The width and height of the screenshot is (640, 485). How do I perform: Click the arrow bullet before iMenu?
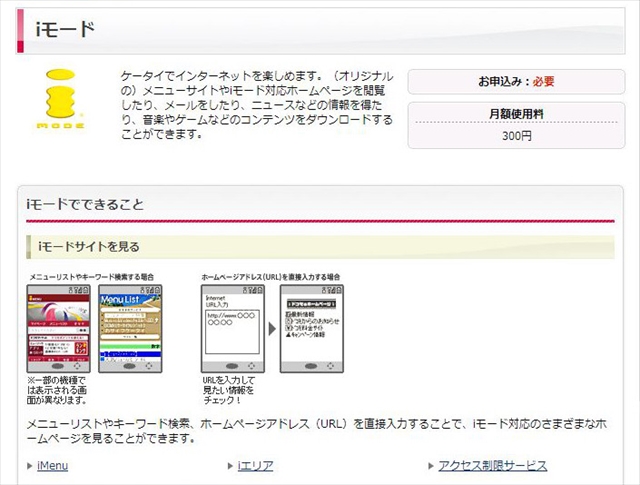(29, 466)
